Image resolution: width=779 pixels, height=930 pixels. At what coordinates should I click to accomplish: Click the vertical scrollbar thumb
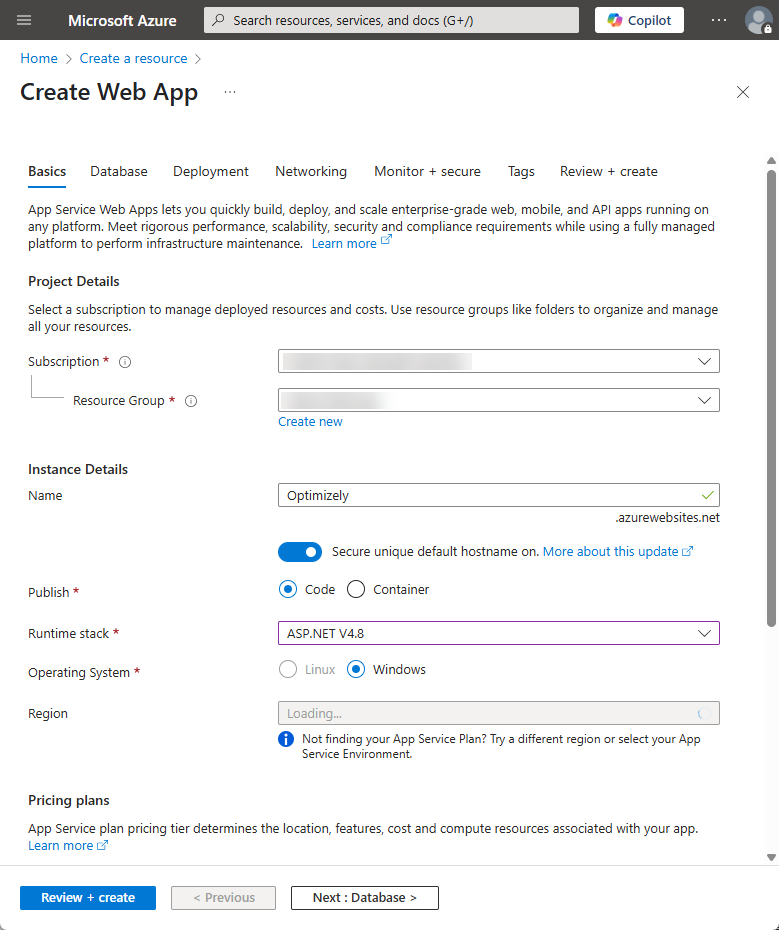tap(771, 399)
